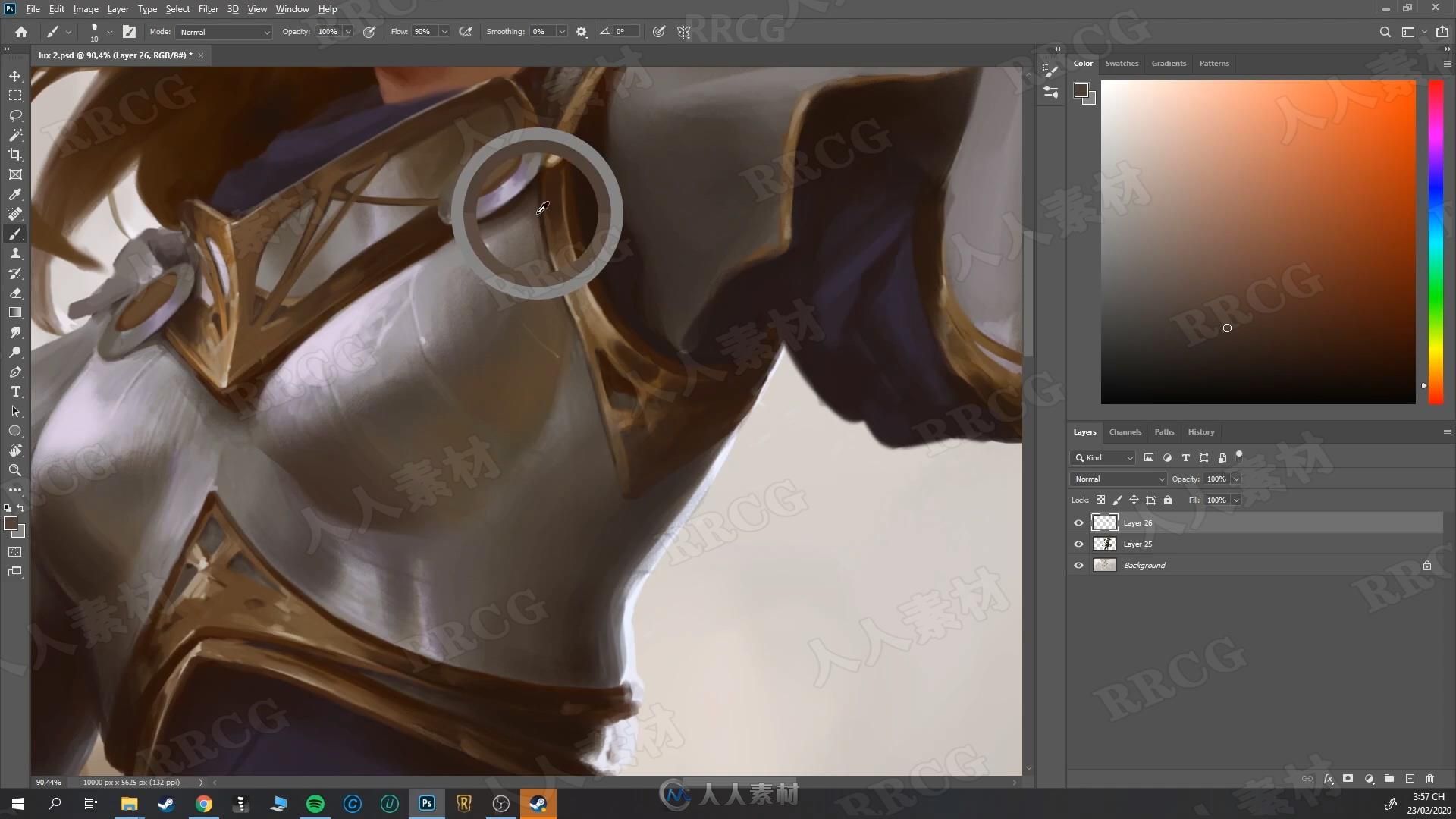
Task: Toggle lock transparent pixels
Action: pos(1100,500)
